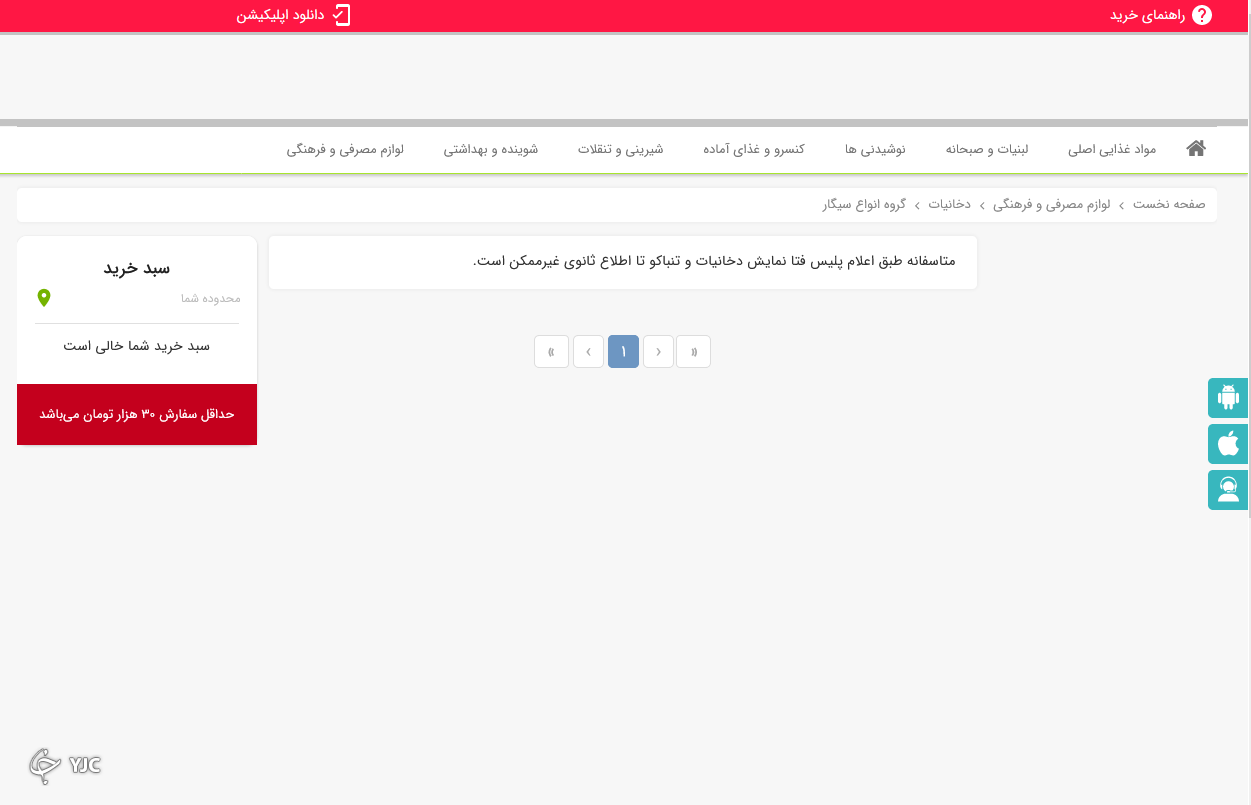
Task: Open the لبنیات و صبحانه category
Action: (x=986, y=148)
